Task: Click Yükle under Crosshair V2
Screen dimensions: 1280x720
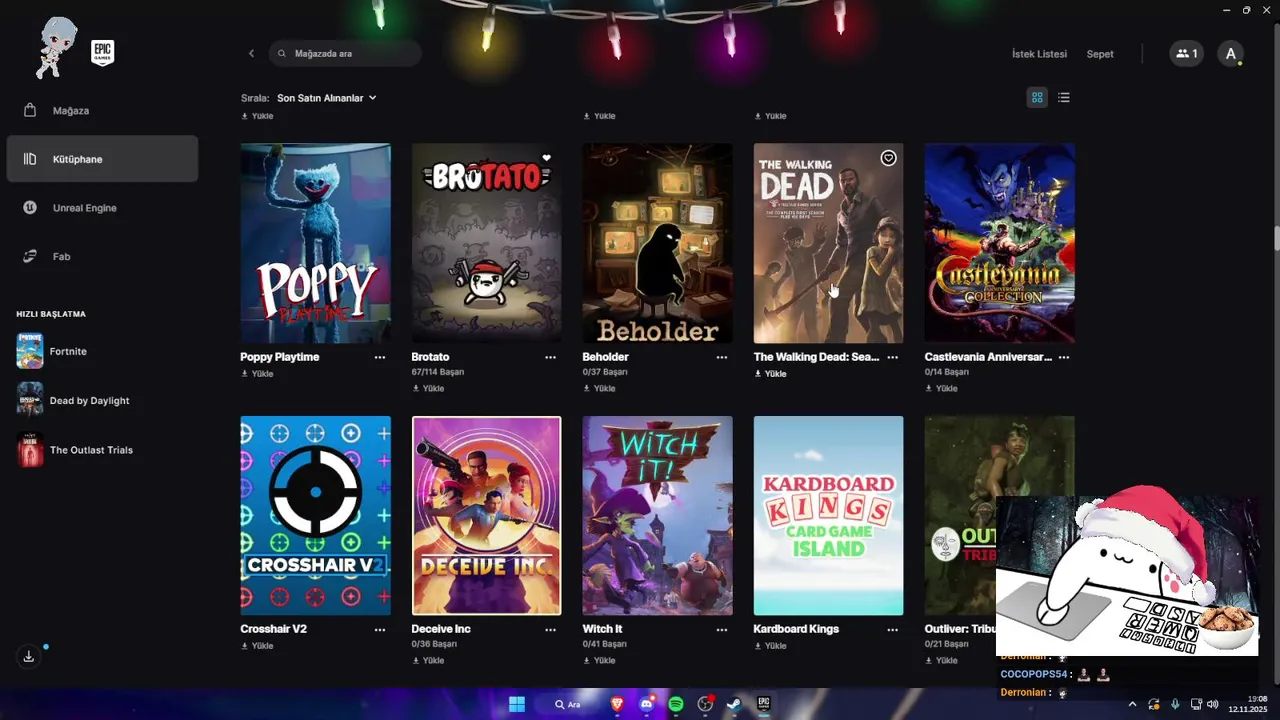Action: tap(257, 646)
